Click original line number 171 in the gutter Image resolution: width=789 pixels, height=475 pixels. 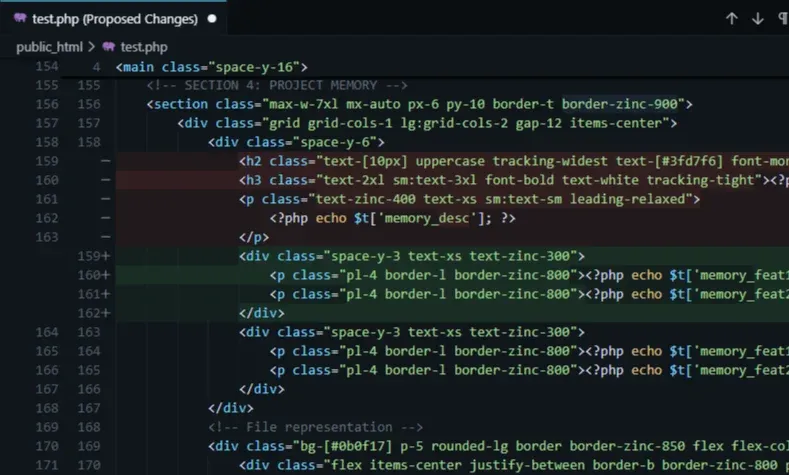click(x=47, y=465)
